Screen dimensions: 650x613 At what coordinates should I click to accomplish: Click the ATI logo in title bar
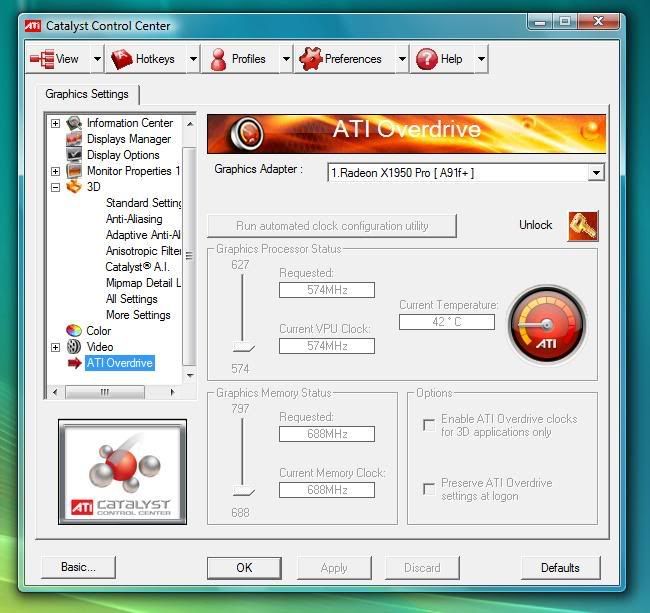coord(33,26)
